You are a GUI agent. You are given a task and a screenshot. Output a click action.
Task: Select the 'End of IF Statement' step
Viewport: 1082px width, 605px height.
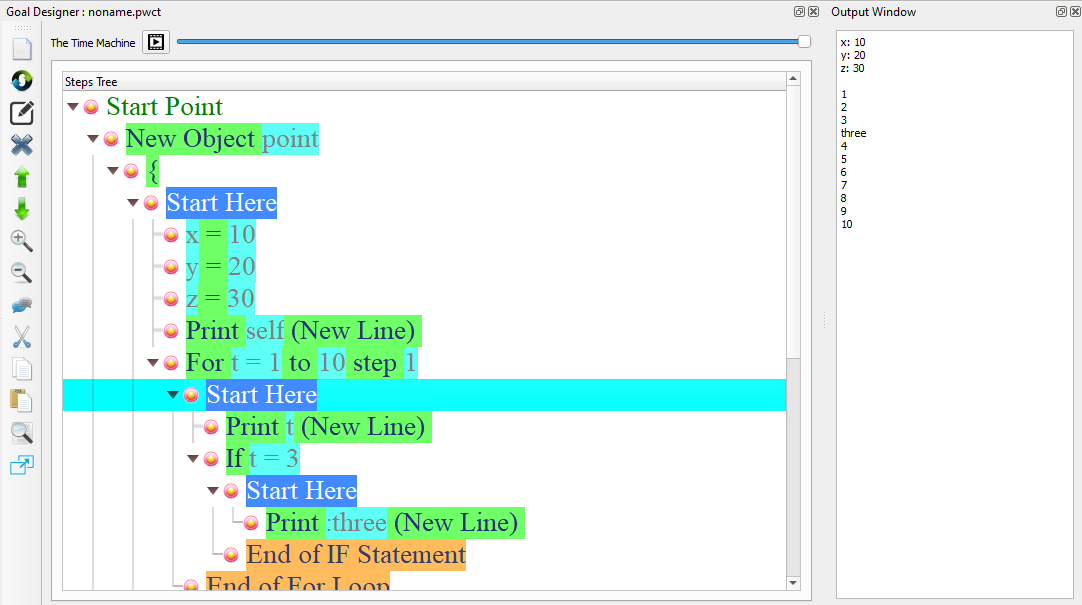pos(355,555)
